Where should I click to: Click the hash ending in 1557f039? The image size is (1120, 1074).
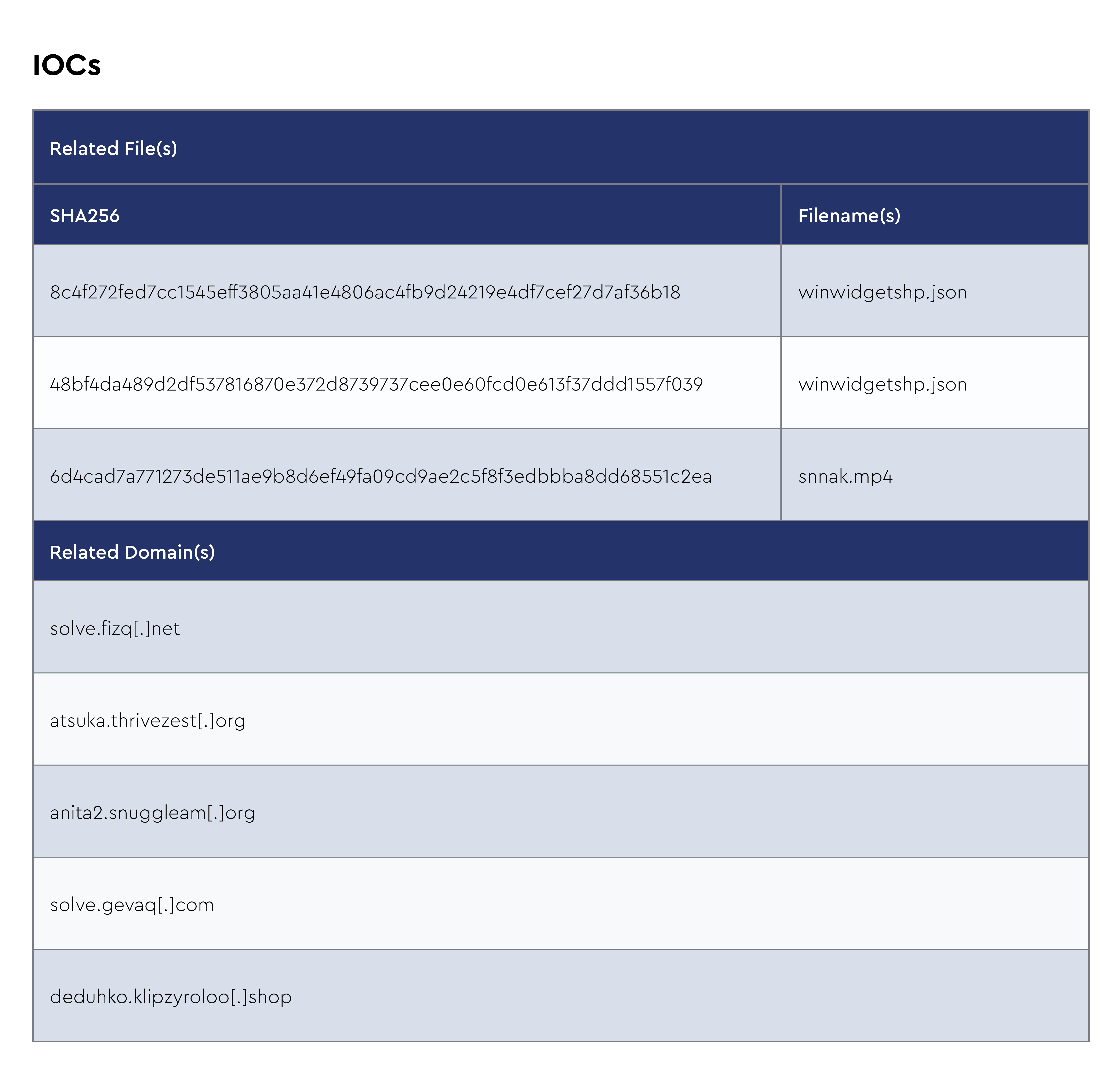(376, 384)
